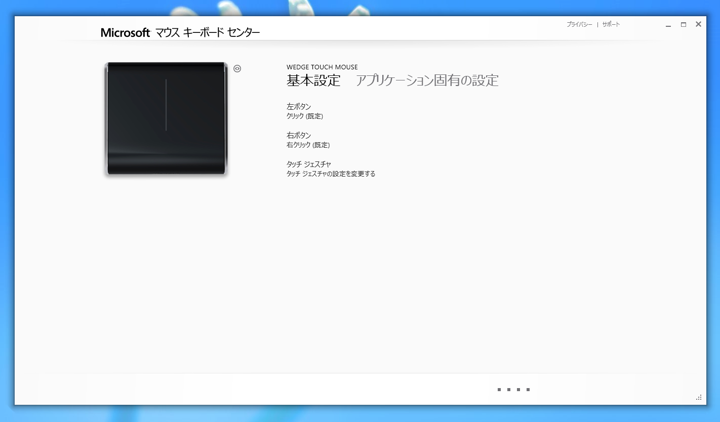Open the 基本設定 tab
Image resolution: width=720 pixels, height=422 pixels.
[x=313, y=80]
